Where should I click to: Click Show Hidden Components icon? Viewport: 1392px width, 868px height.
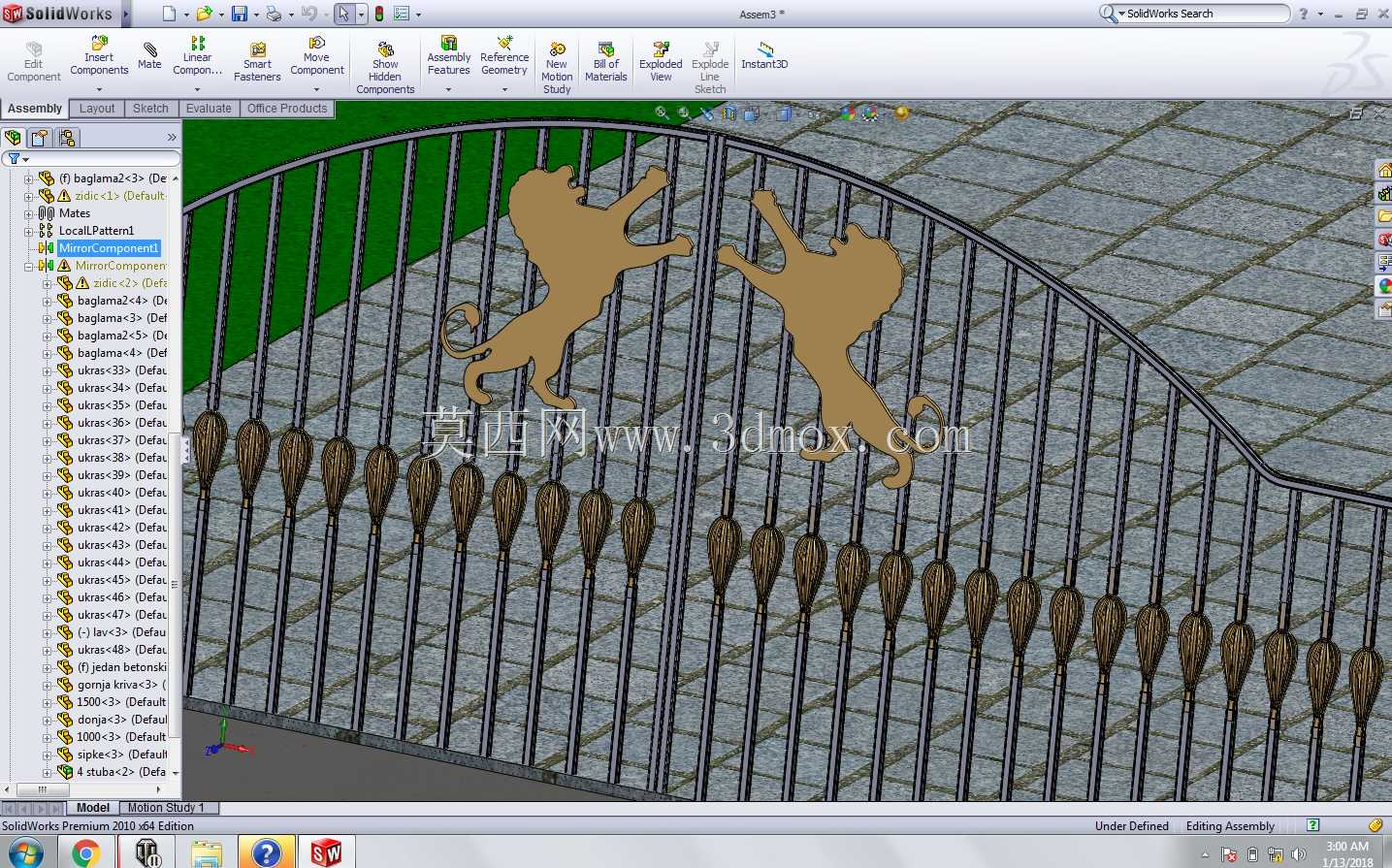(385, 48)
